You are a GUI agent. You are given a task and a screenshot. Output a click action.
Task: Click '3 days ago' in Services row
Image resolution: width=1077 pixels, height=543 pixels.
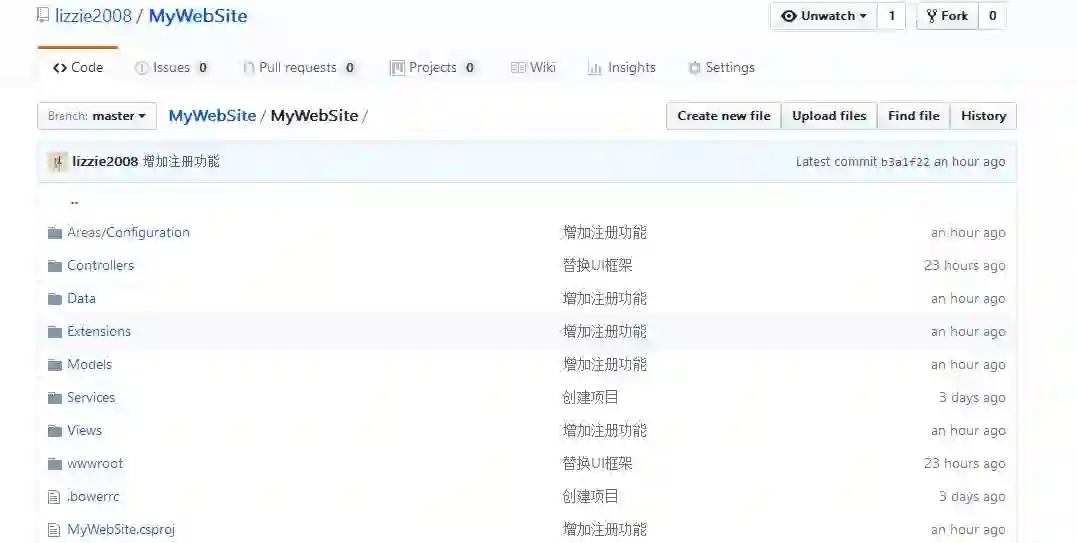pyautogui.click(x=972, y=397)
